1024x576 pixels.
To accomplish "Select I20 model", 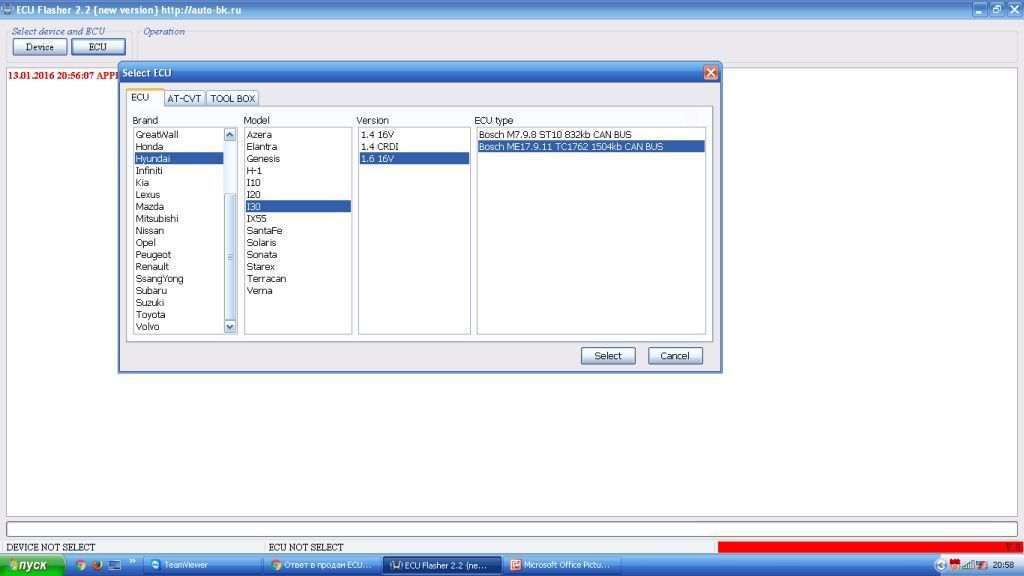I will click(x=298, y=195).
